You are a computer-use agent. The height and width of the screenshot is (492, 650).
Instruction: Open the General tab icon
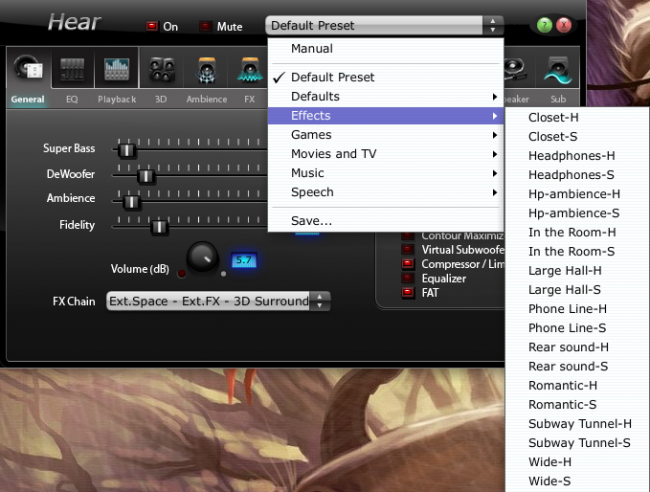(28, 68)
